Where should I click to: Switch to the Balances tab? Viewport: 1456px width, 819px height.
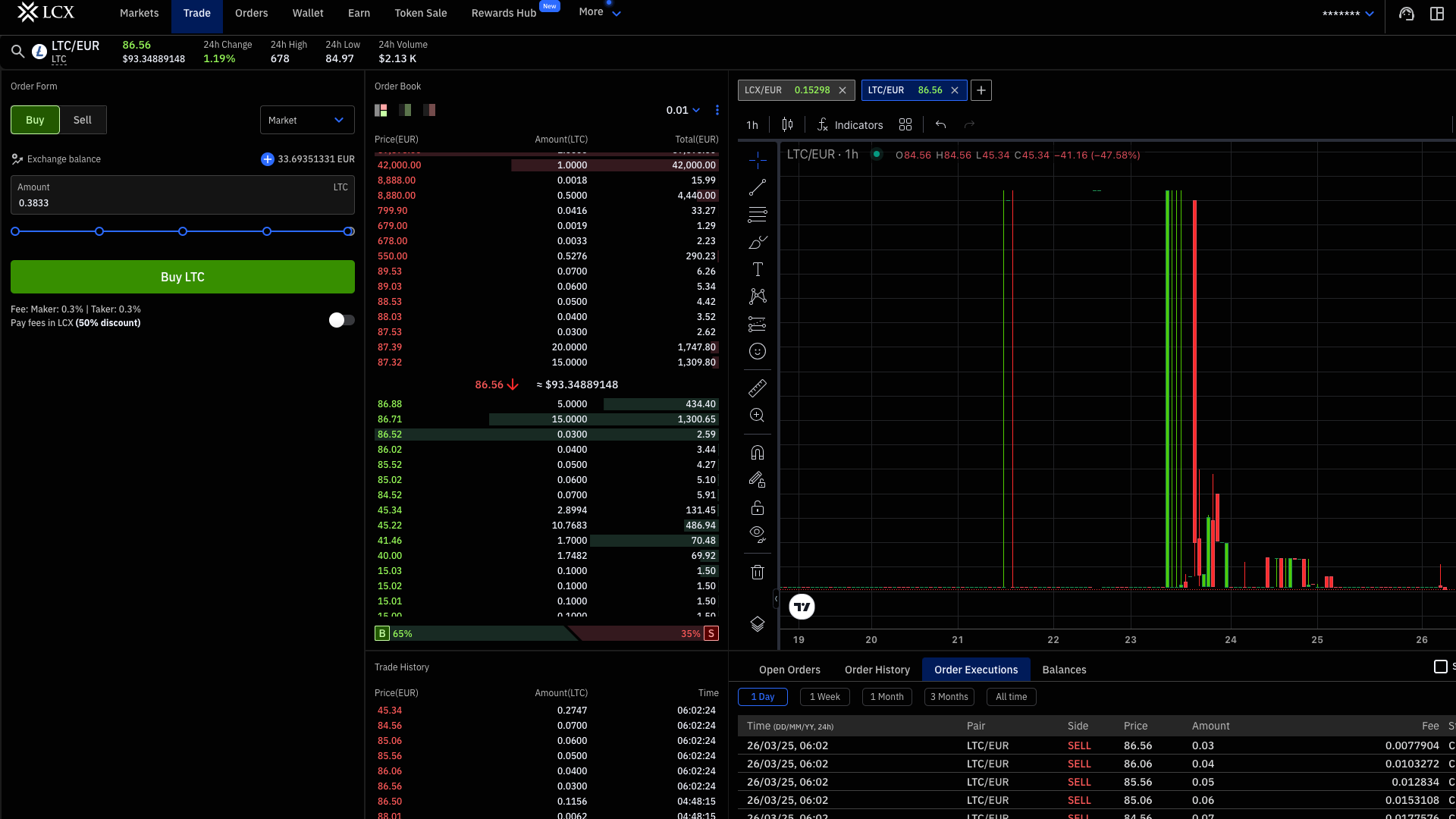coord(1065,670)
